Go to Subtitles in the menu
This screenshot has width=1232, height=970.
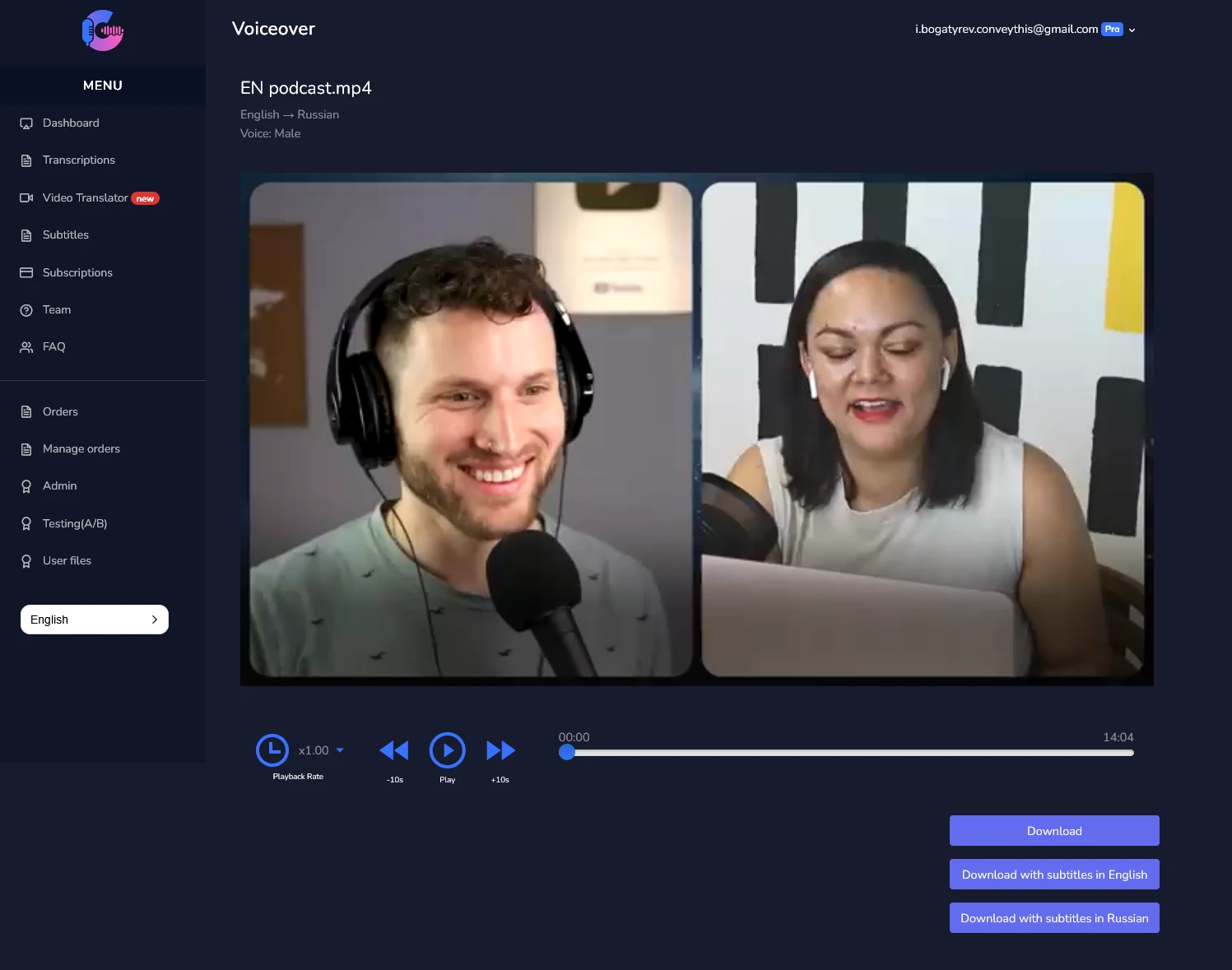pyautogui.click(x=65, y=235)
